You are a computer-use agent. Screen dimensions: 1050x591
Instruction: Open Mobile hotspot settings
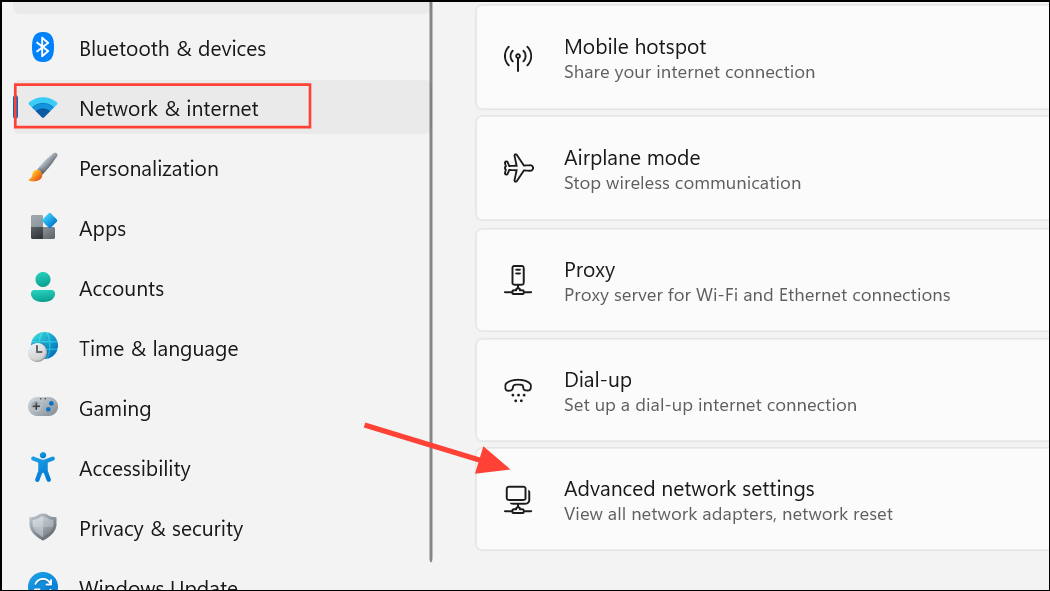(763, 58)
